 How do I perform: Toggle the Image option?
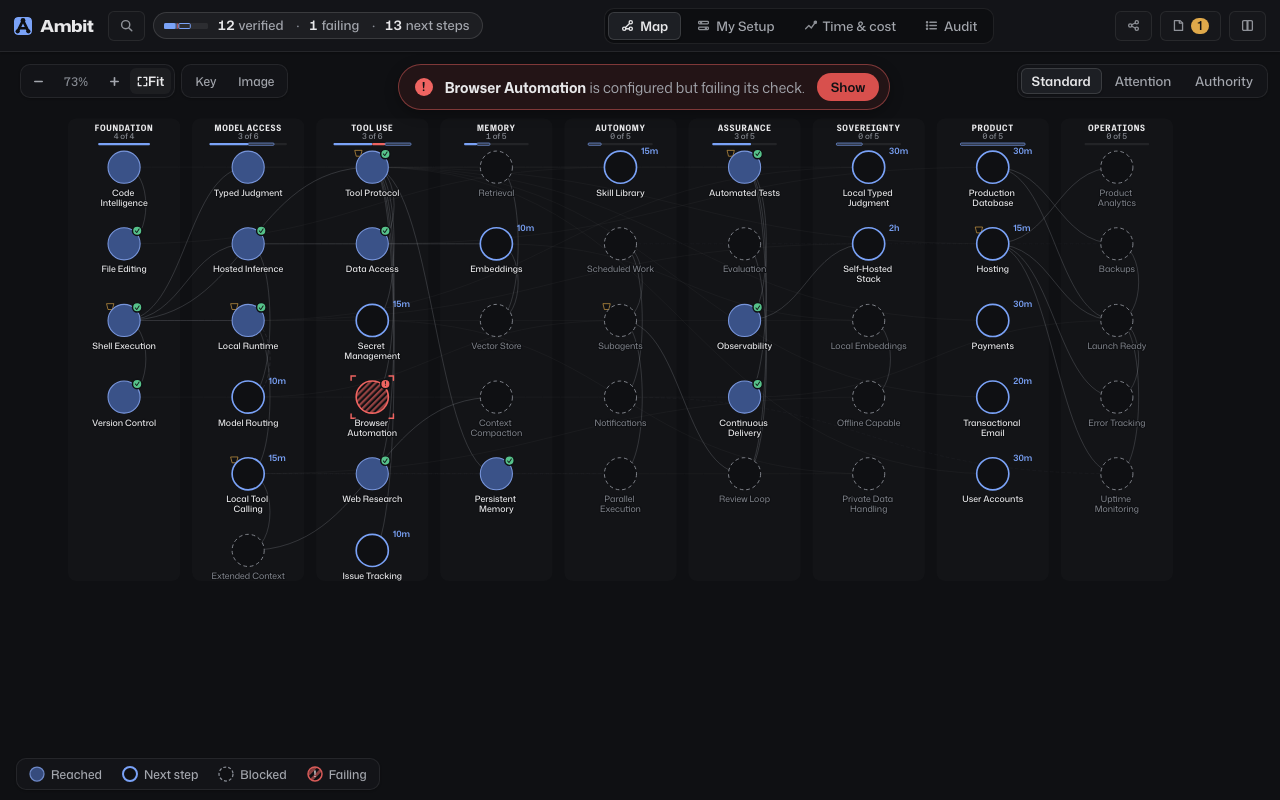[256, 82]
